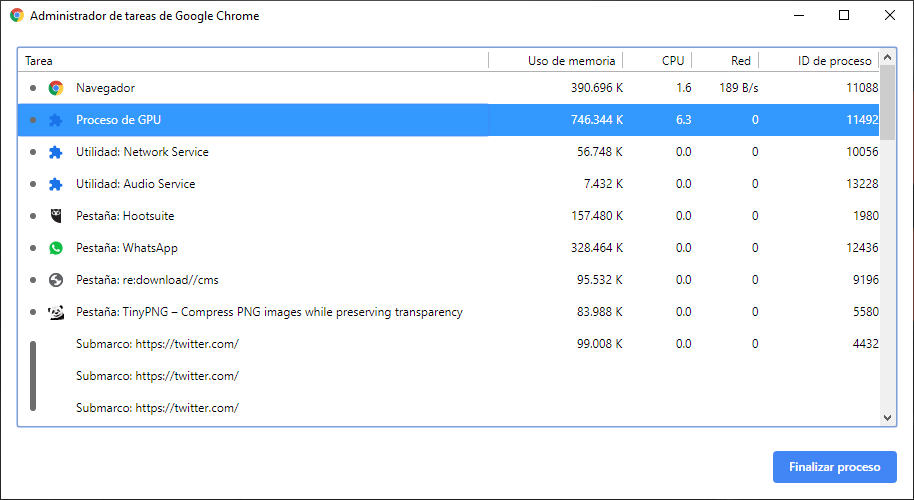
Task: Click process ID 11492
Action: (862, 120)
